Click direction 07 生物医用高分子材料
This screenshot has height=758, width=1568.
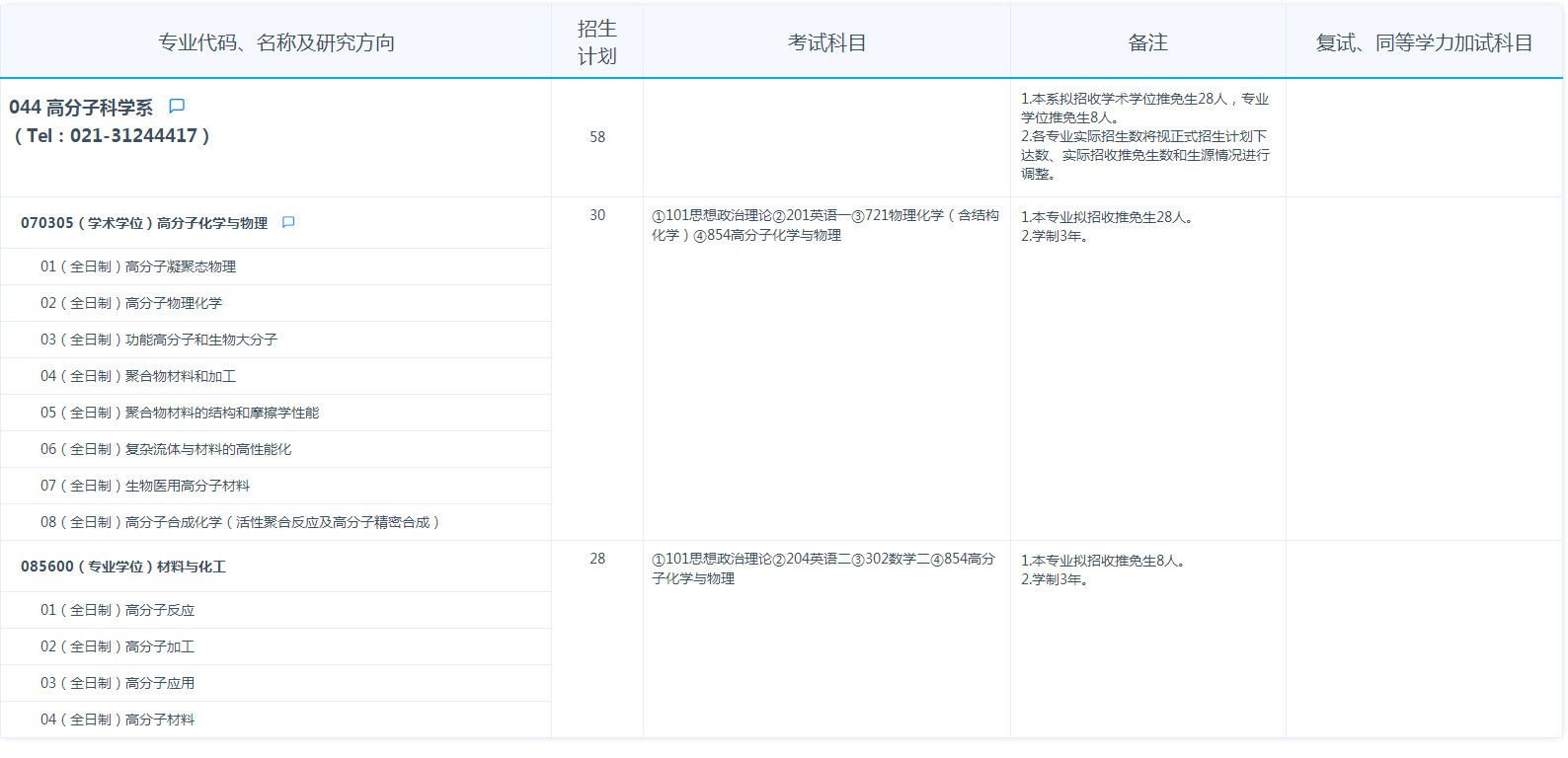[x=145, y=486]
